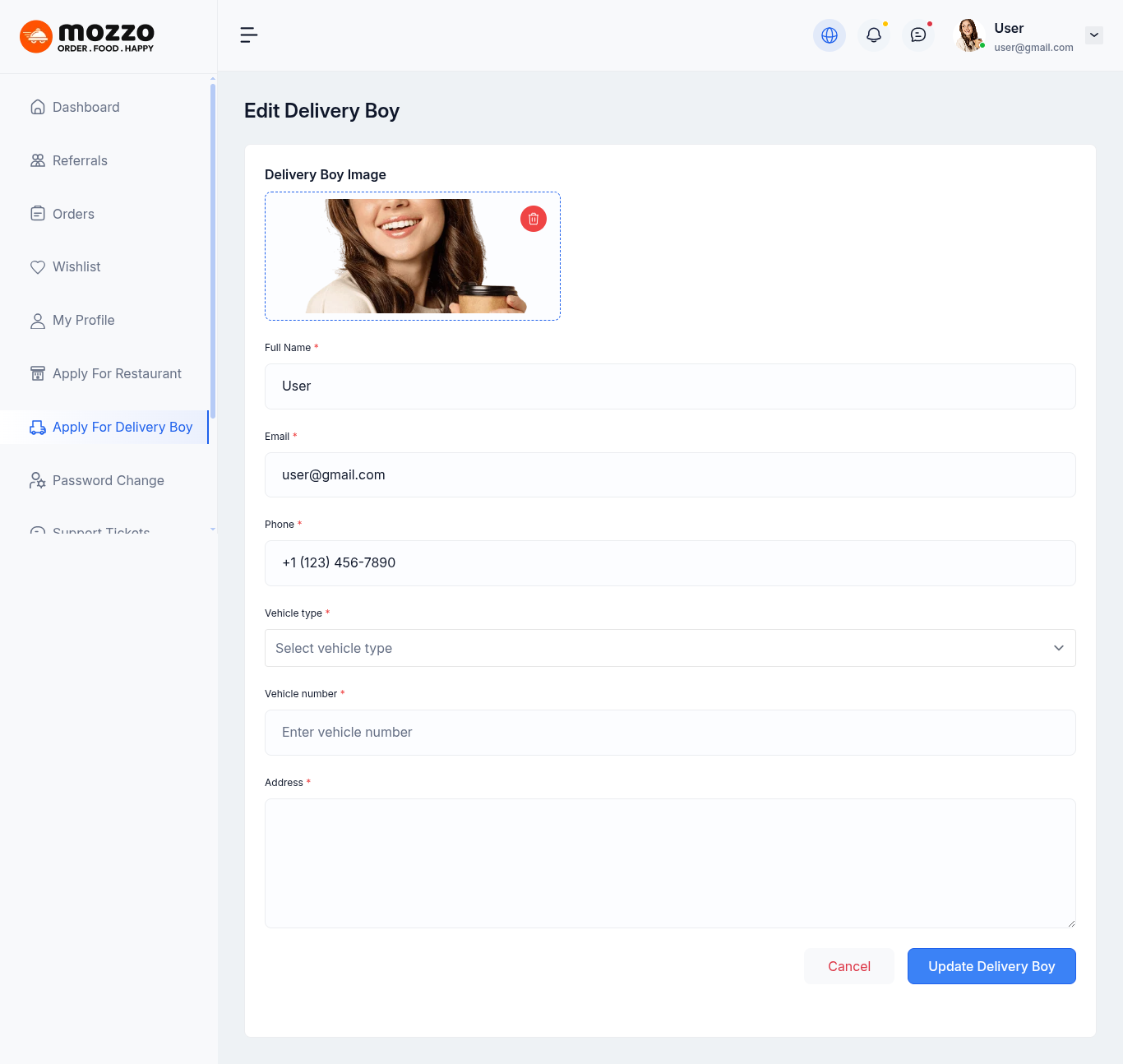The width and height of the screenshot is (1123, 1064).
Task: Focus the Vehicle number input field
Action: (670, 733)
